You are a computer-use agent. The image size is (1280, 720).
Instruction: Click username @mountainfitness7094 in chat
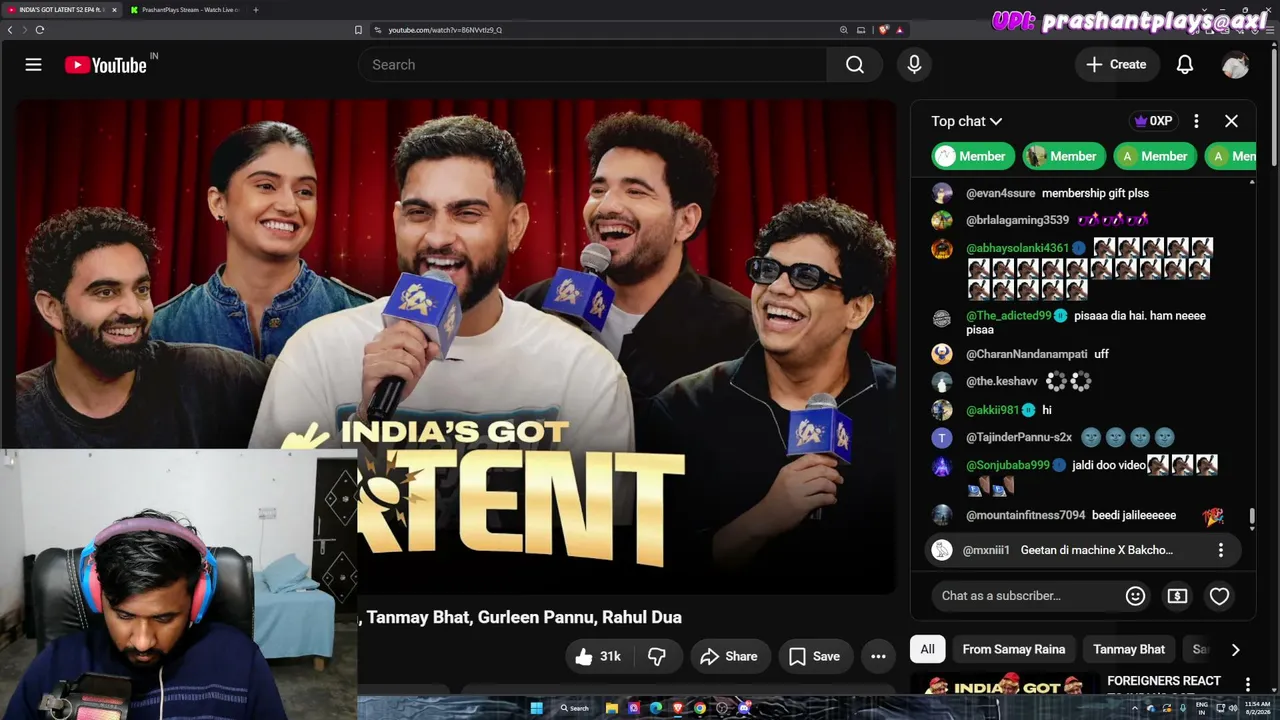click(x=1025, y=516)
